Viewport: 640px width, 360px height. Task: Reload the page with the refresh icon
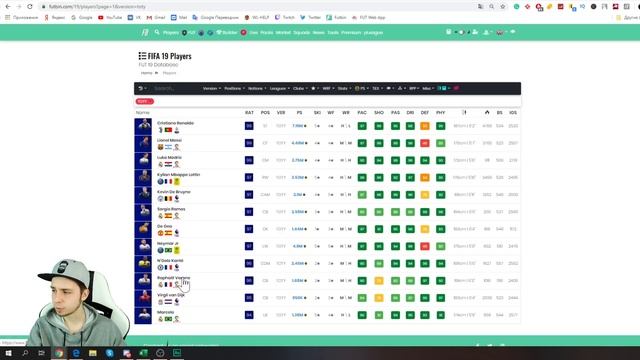pos(30,7)
